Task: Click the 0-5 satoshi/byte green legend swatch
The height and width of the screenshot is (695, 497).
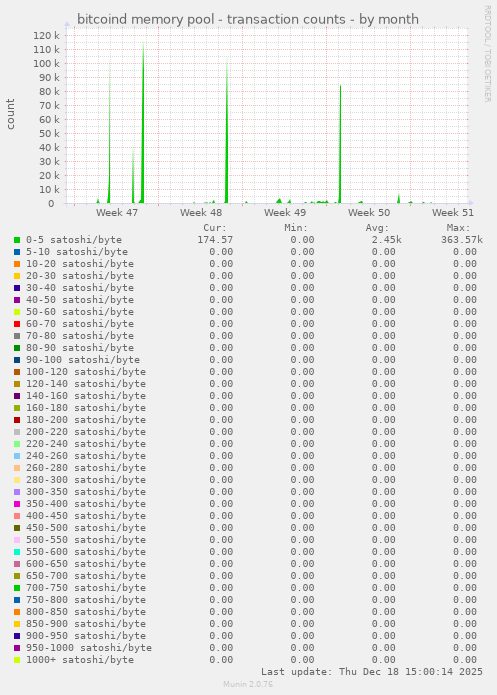Action: (17, 240)
